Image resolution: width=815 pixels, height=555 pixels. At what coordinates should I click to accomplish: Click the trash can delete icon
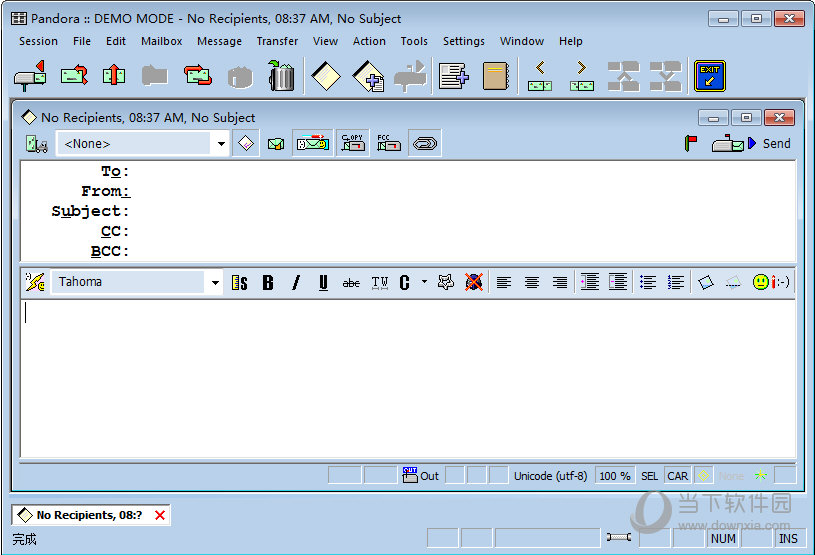281,76
